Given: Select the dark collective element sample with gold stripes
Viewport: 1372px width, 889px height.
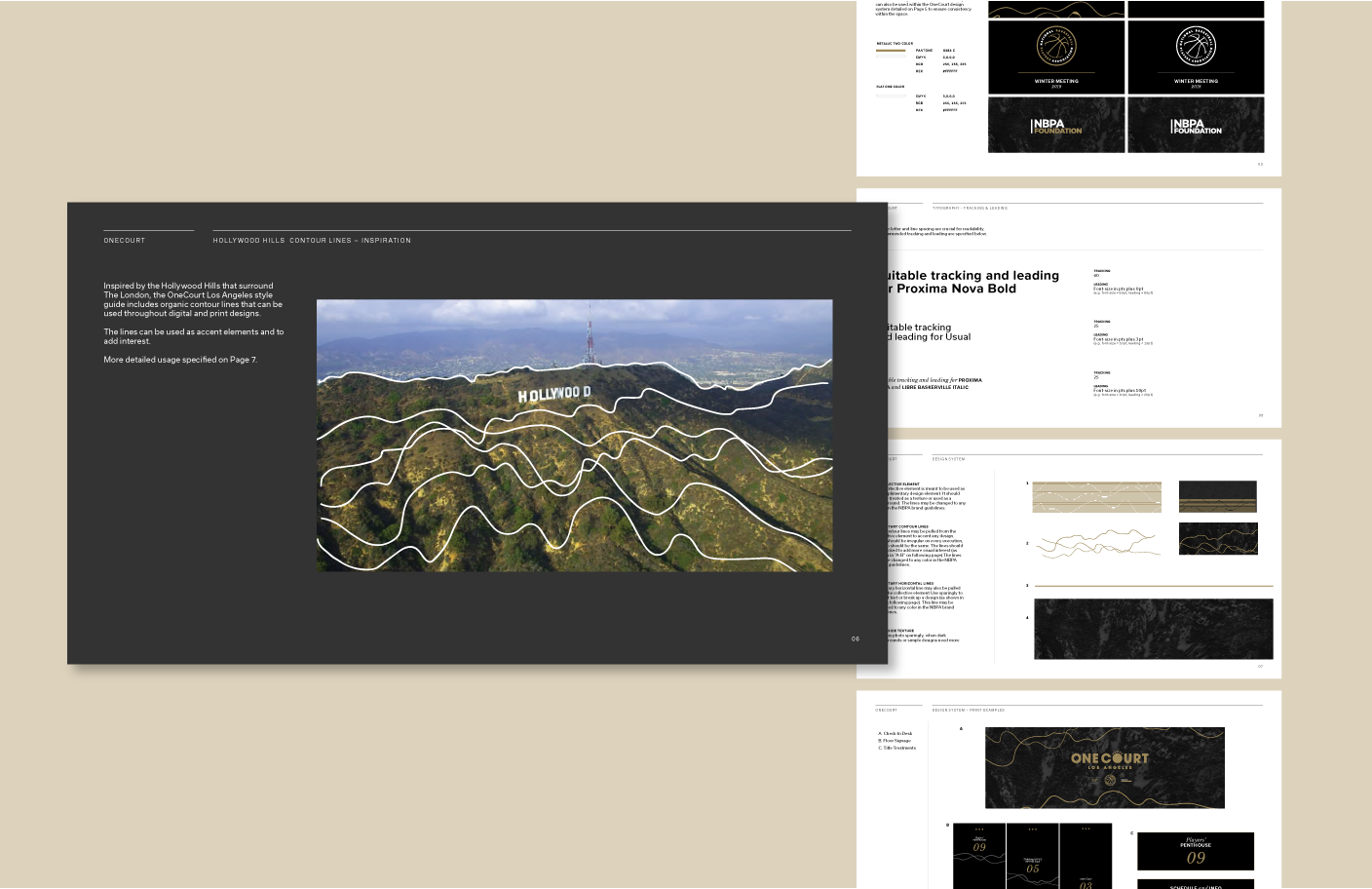Looking at the screenshot, I should pos(1217,496).
